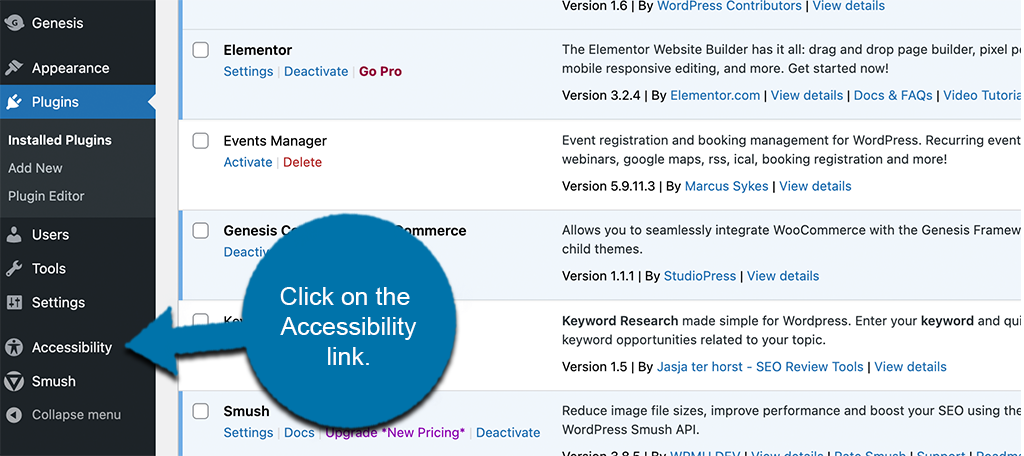Deactivate the Elementor plugin
The width and height of the screenshot is (1024, 456).
pyautogui.click(x=316, y=72)
